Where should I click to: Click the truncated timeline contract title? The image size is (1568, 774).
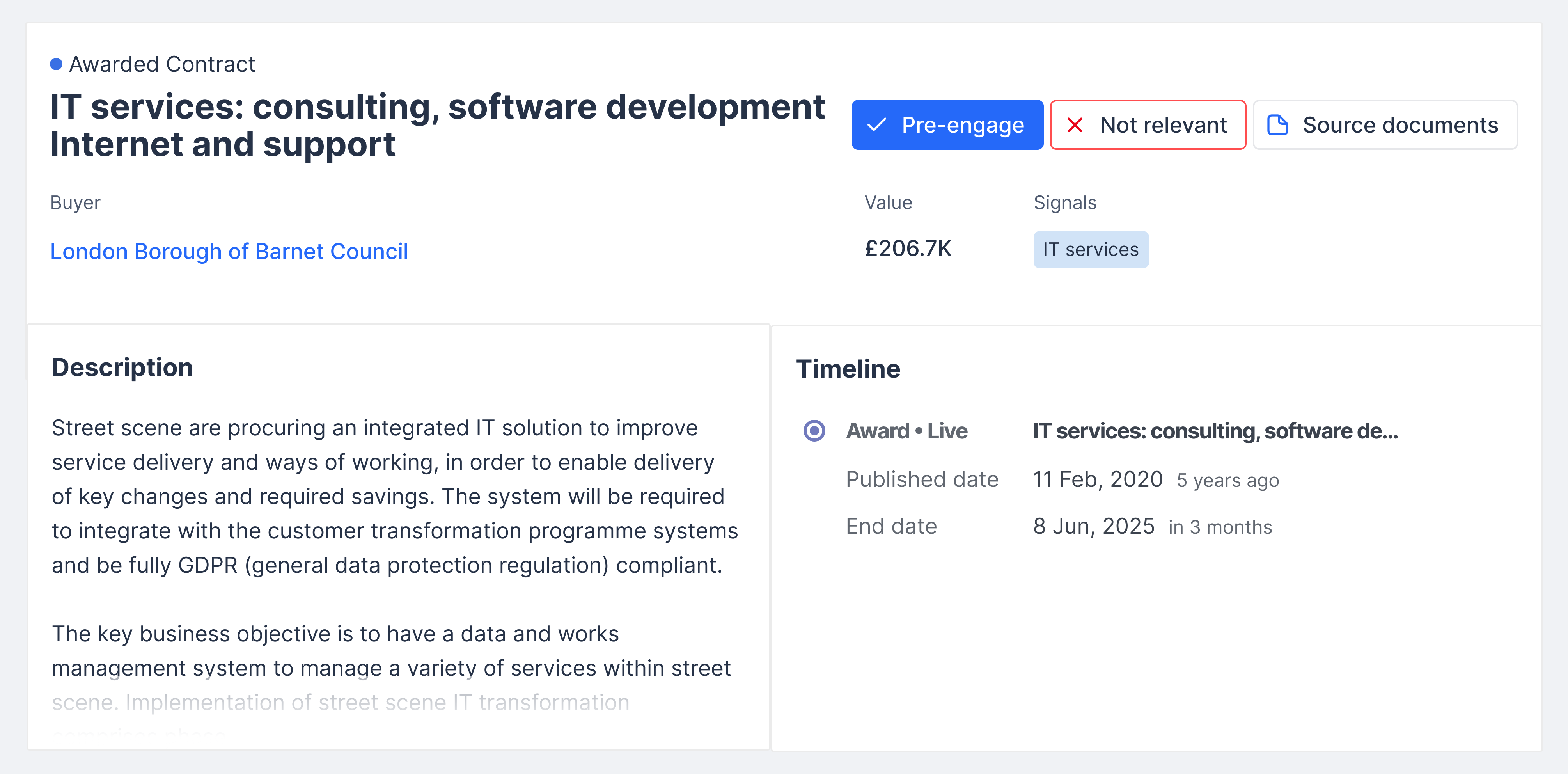click(x=1215, y=431)
